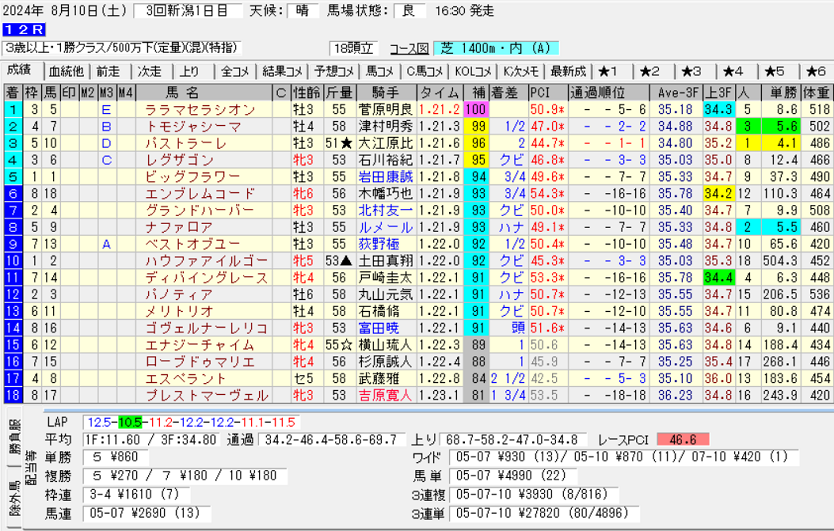834x531 pixels.
Task: Sort by the 上3F column header
Action: pyautogui.click(x=717, y=92)
